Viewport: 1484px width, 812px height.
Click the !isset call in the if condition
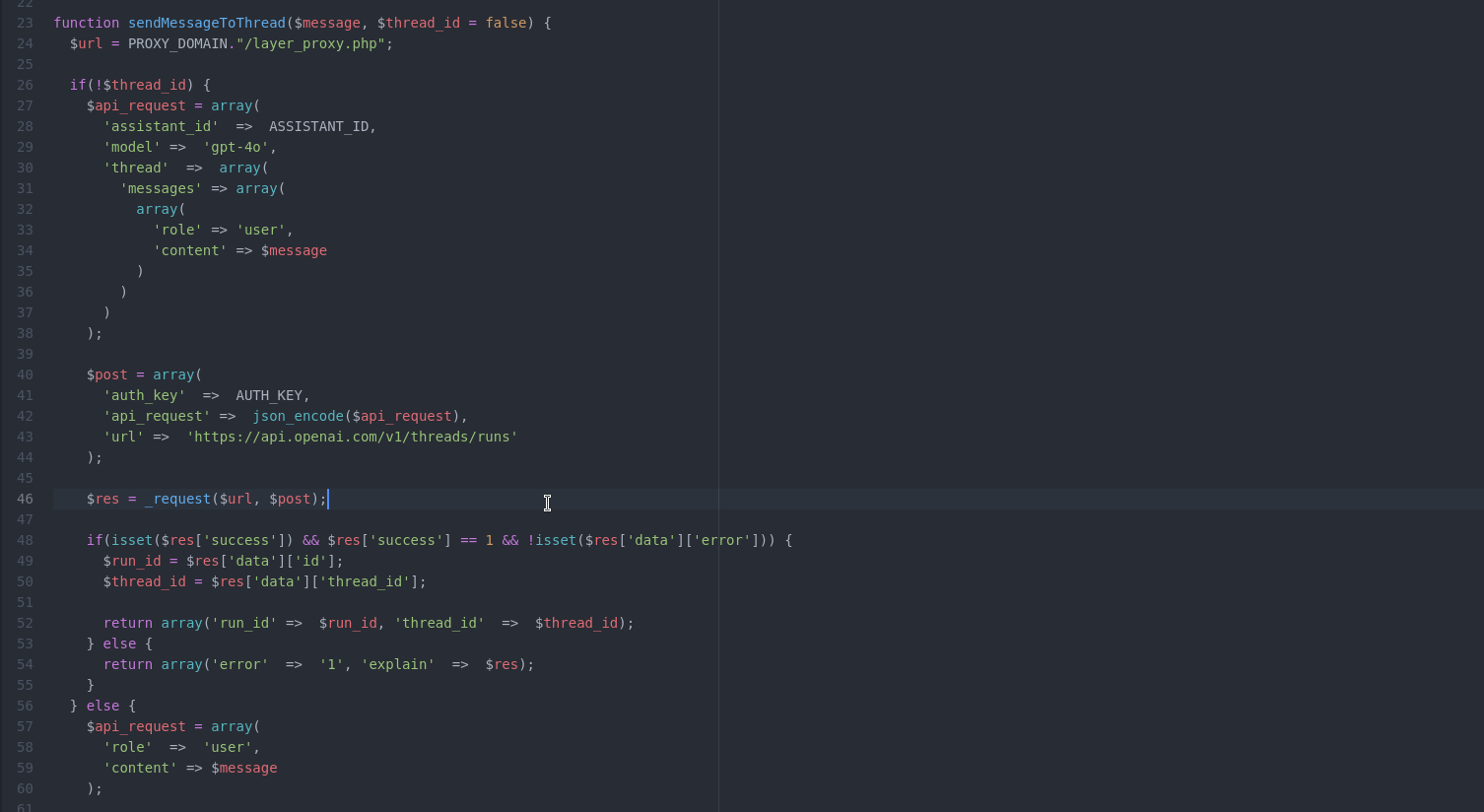tap(552, 540)
